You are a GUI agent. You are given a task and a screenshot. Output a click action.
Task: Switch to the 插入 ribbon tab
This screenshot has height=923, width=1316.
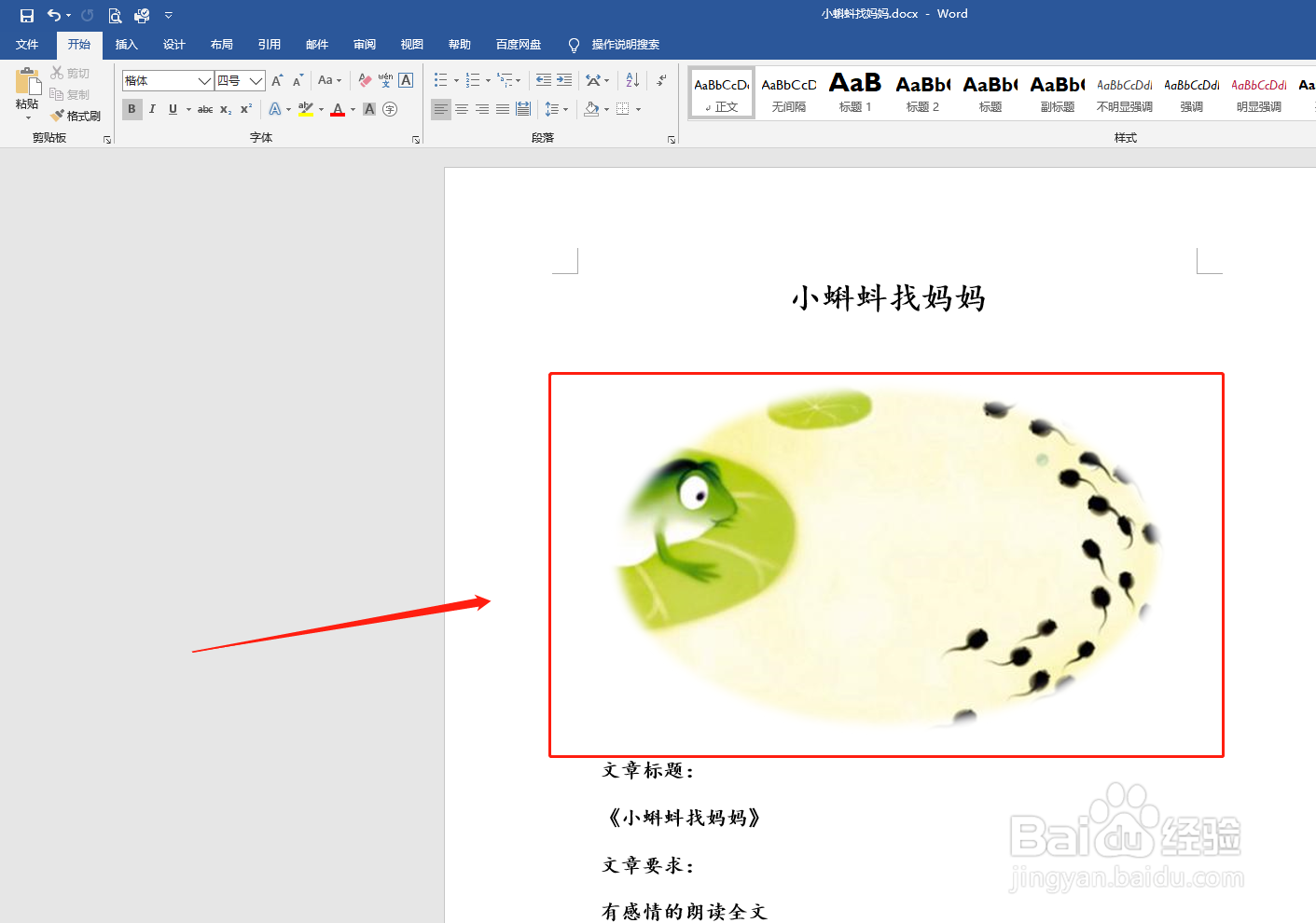pos(126,44)
